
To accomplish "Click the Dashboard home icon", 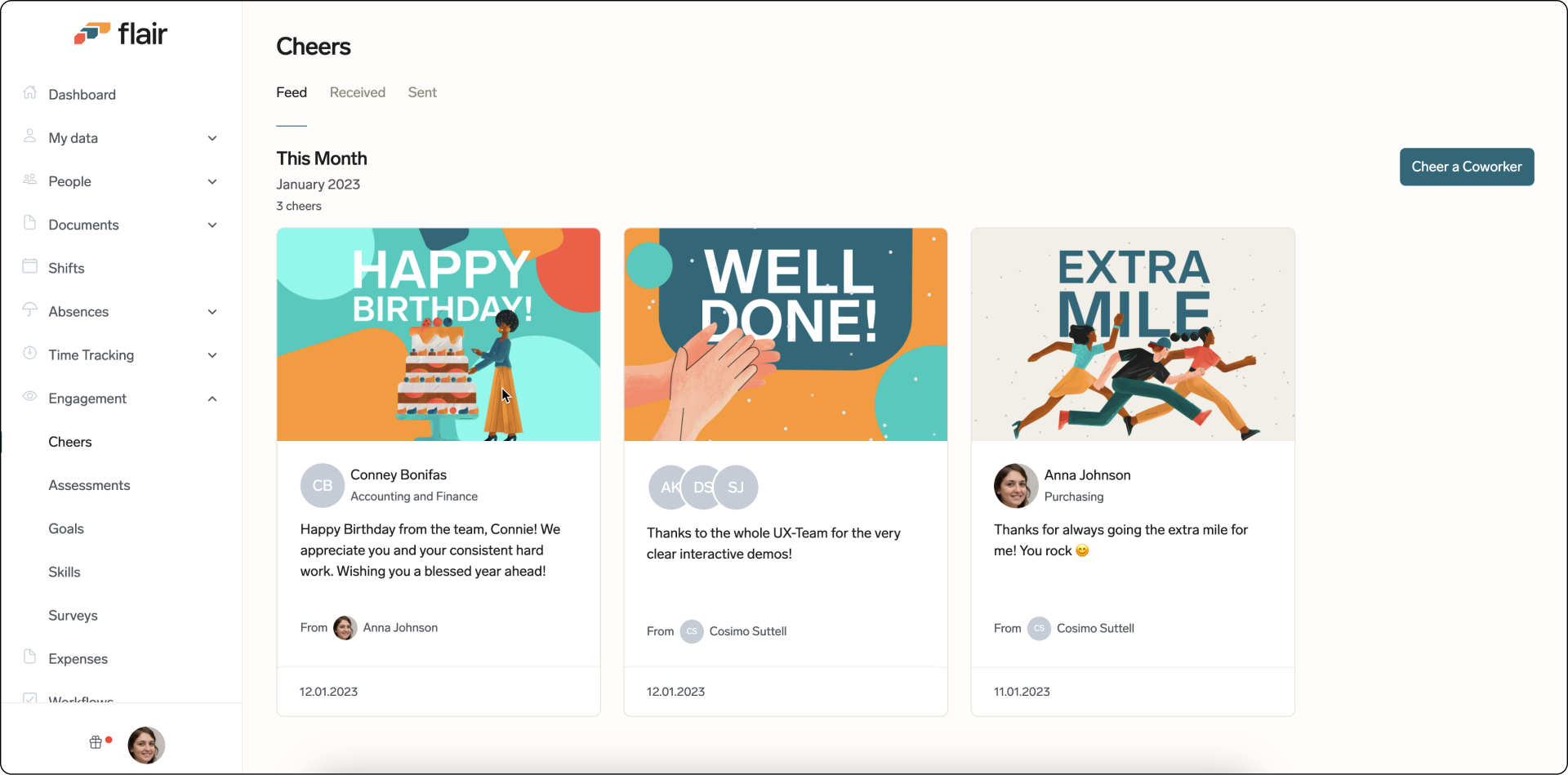I will pyautogui.click(x=30, y=93).
